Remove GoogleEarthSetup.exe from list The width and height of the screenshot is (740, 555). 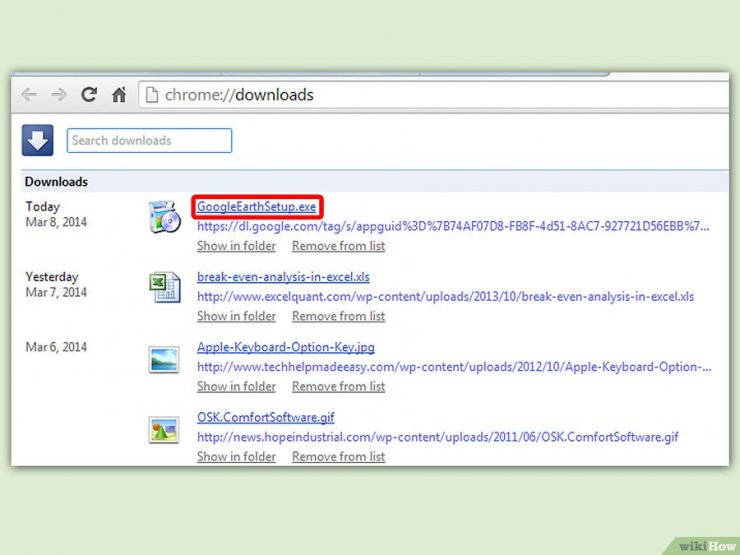click(x=338, y=246)
